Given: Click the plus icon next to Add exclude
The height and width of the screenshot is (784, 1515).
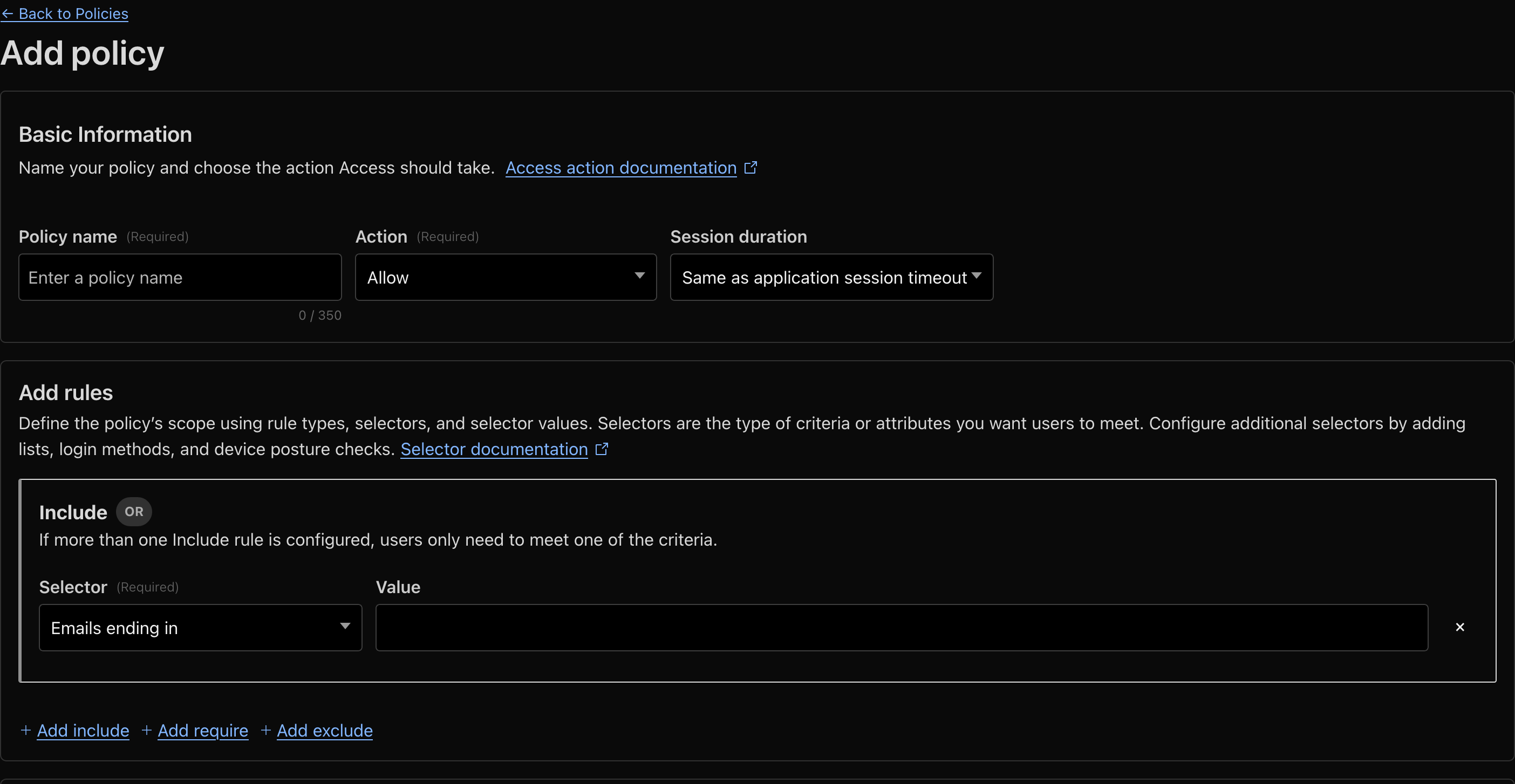Looking at the screenshot, I should [x=266, y=730].
